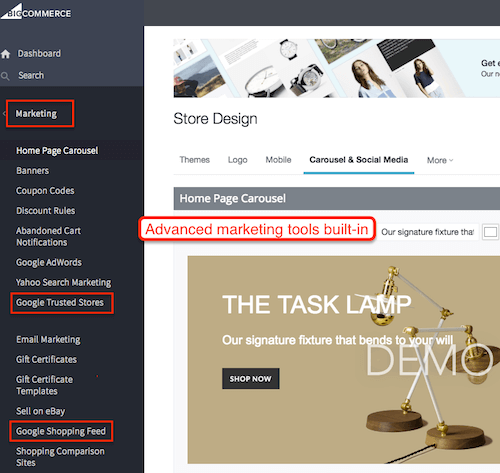Switch to the Themes tab
Image resolution: width=500 pixels, height=473 pixels.
[x=195, y=160]
